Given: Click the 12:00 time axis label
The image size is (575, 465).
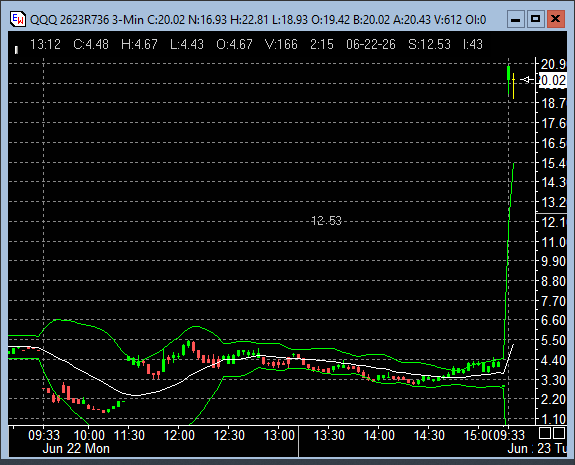Looking at the screenshot, I should pos(179,435).
